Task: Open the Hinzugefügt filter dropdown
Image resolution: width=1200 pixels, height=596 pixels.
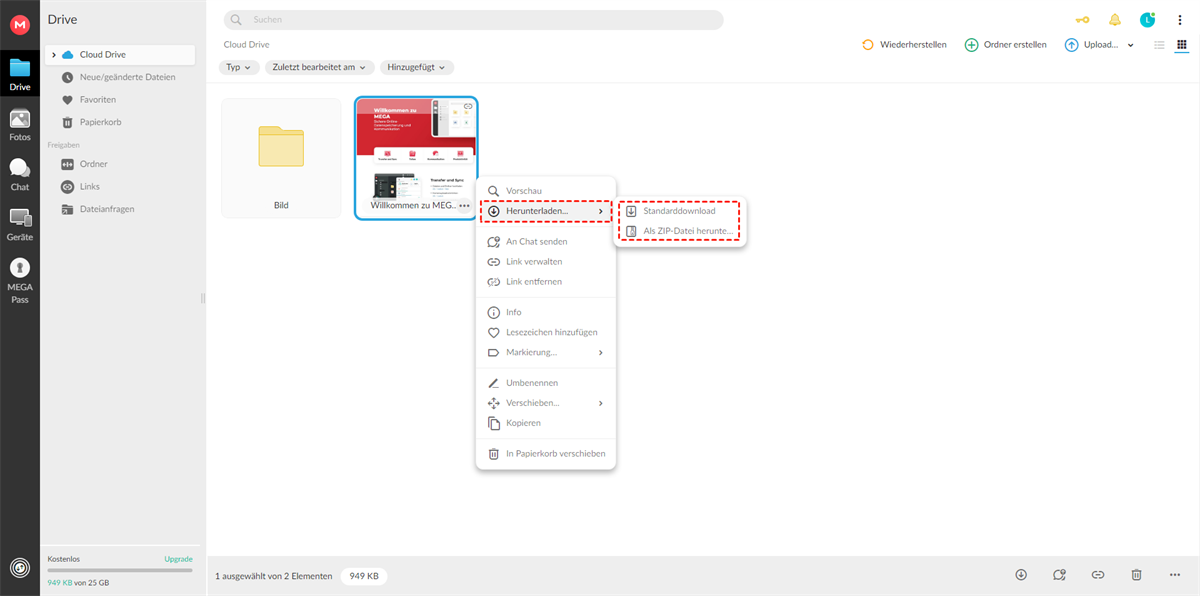Action: [417, 67]
